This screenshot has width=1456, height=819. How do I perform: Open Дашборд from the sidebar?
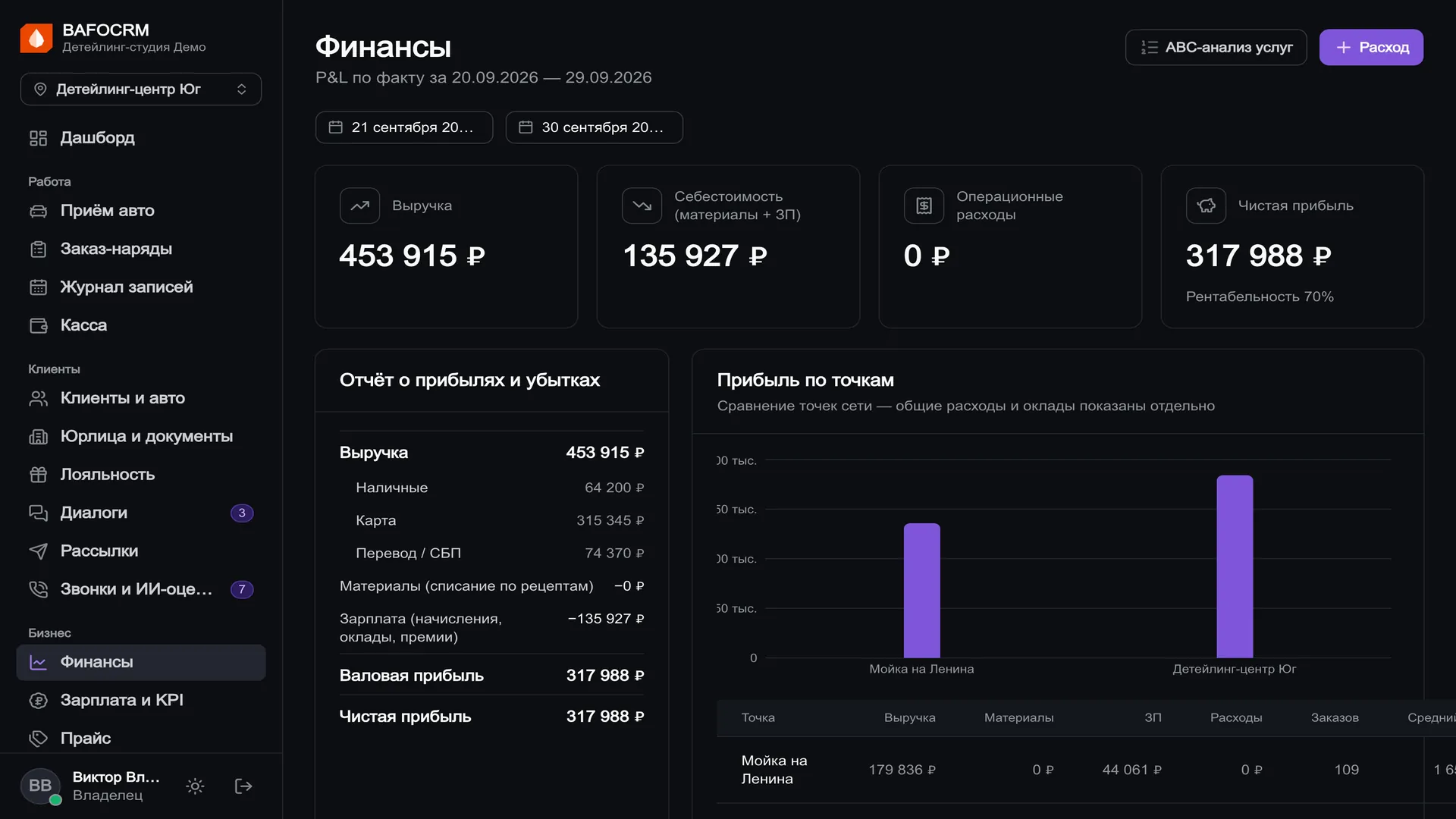tap(141, 138)
